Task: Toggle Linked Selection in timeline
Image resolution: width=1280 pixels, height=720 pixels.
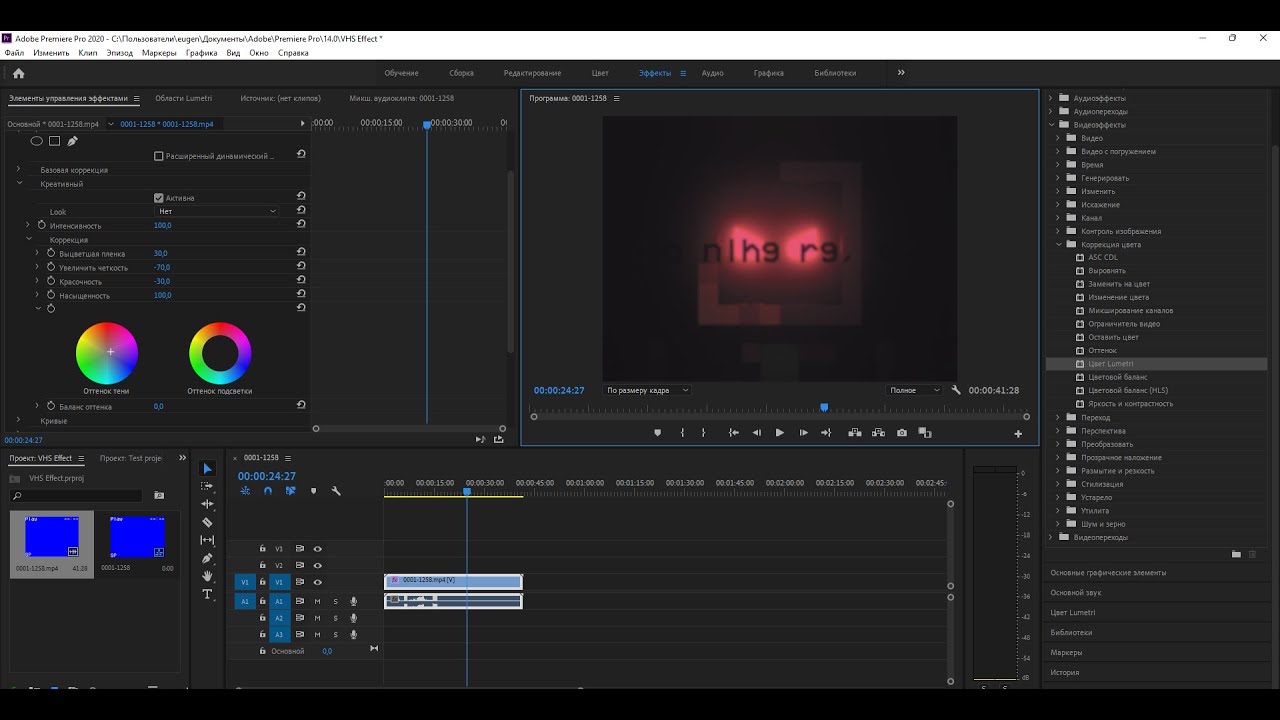Action: [x=290, y=491]
